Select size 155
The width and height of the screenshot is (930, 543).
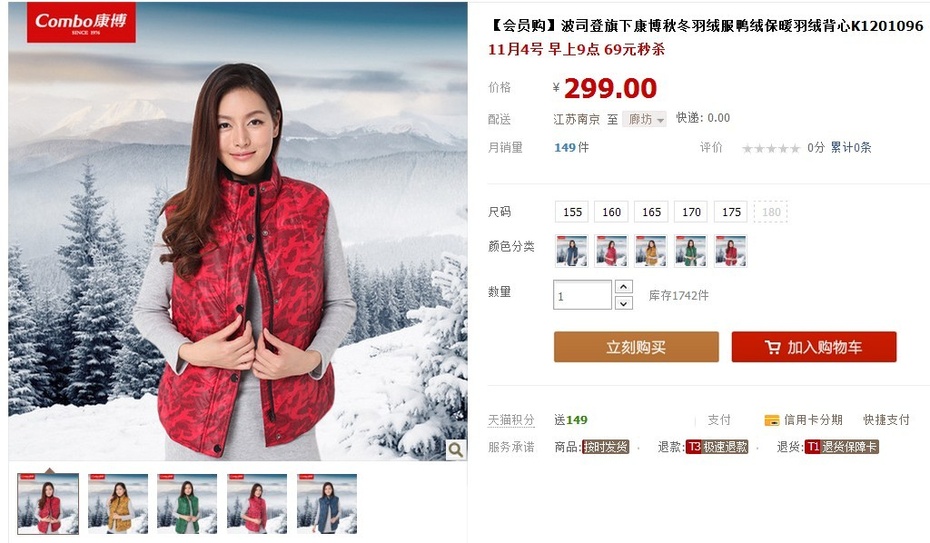[x=572, y=212]
